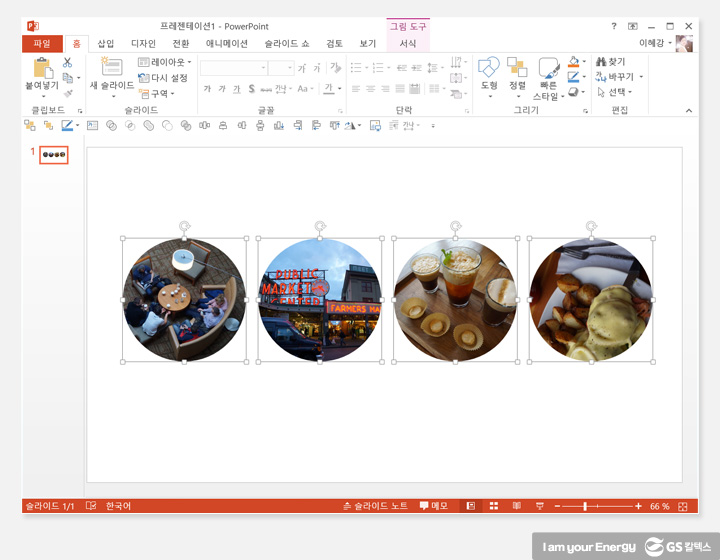720x560 pixels.
Task: Open the Insert (삽입) ribbon tab
Action: 105,44
